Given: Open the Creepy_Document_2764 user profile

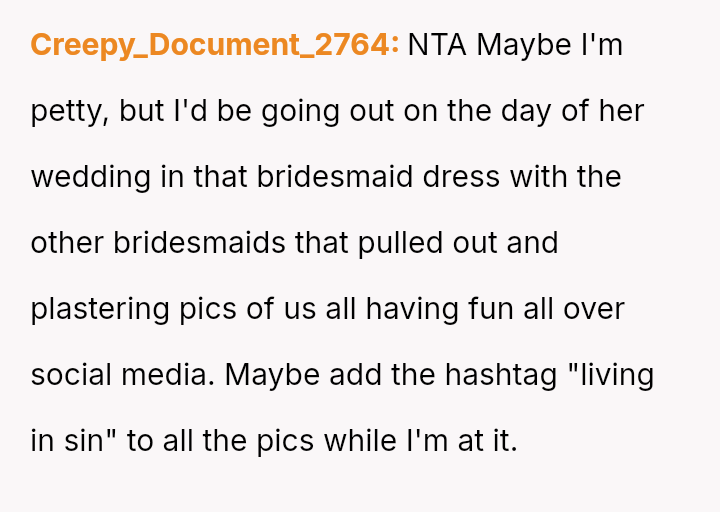Looking at the screenshot, I should coord(214,45).
